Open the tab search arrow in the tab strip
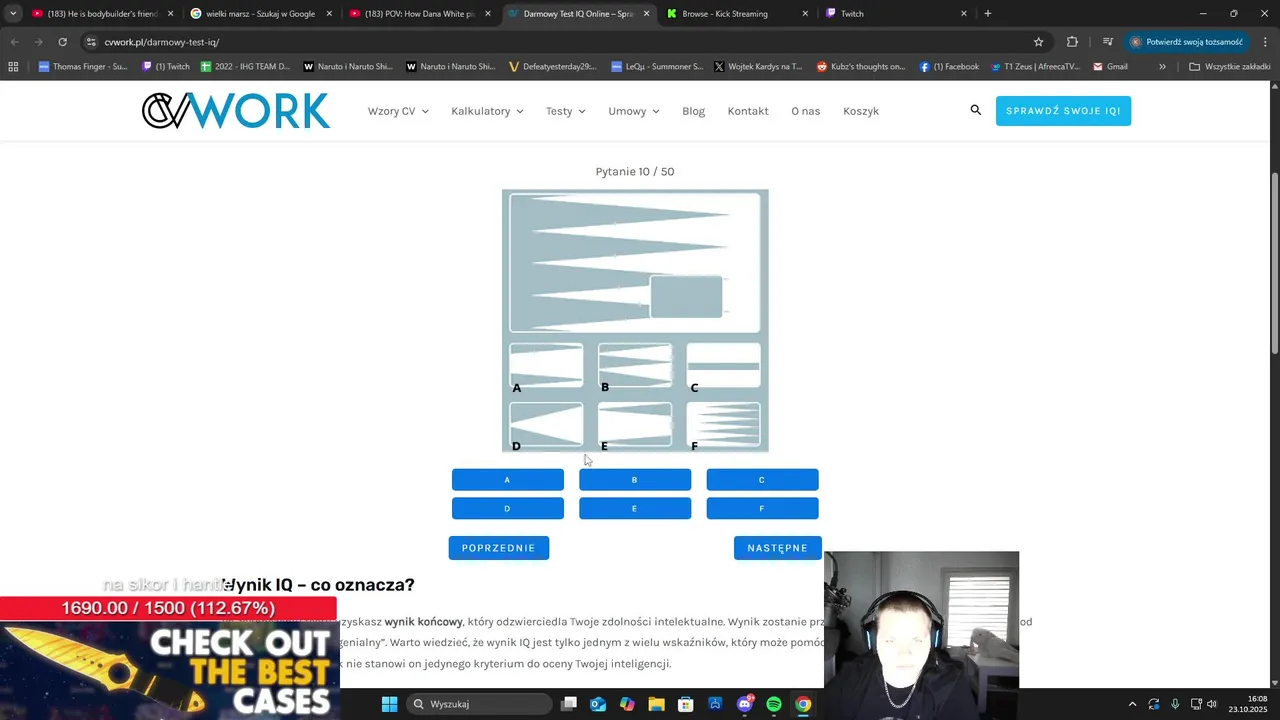The height and width of the screenshot is (720, 1280). pyautogui.click(x=12, y=13)
